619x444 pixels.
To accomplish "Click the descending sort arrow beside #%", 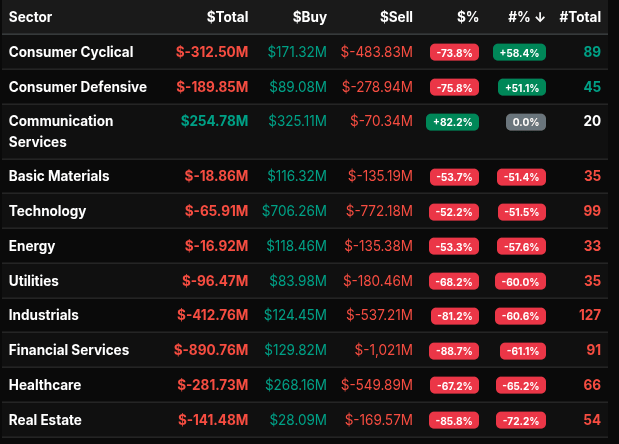I will pos(537,17).
